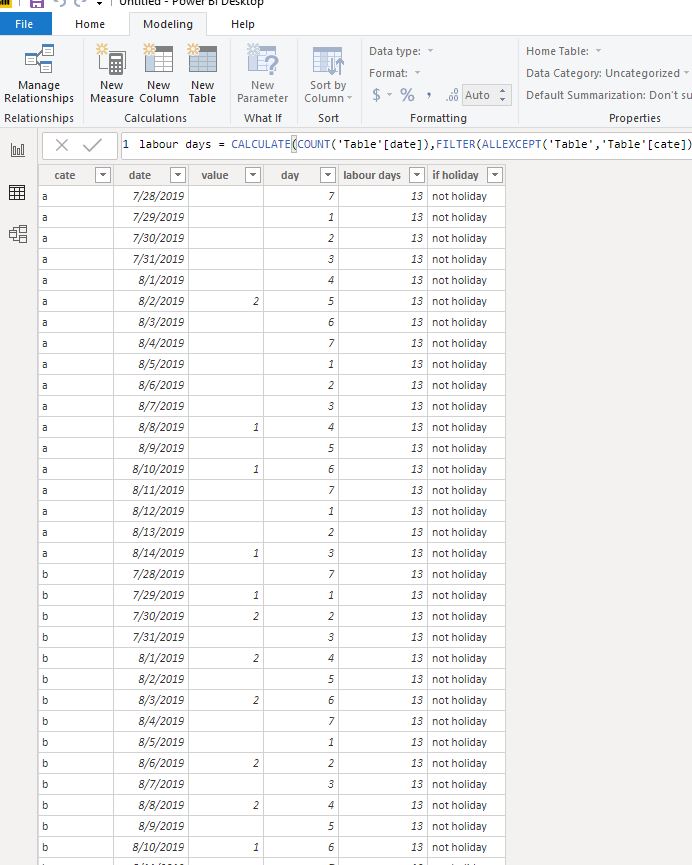Image resolution: width=692 pixels, height=865 pixels.
Task: Switch to the Home ribbon tab
Action: 90,24
